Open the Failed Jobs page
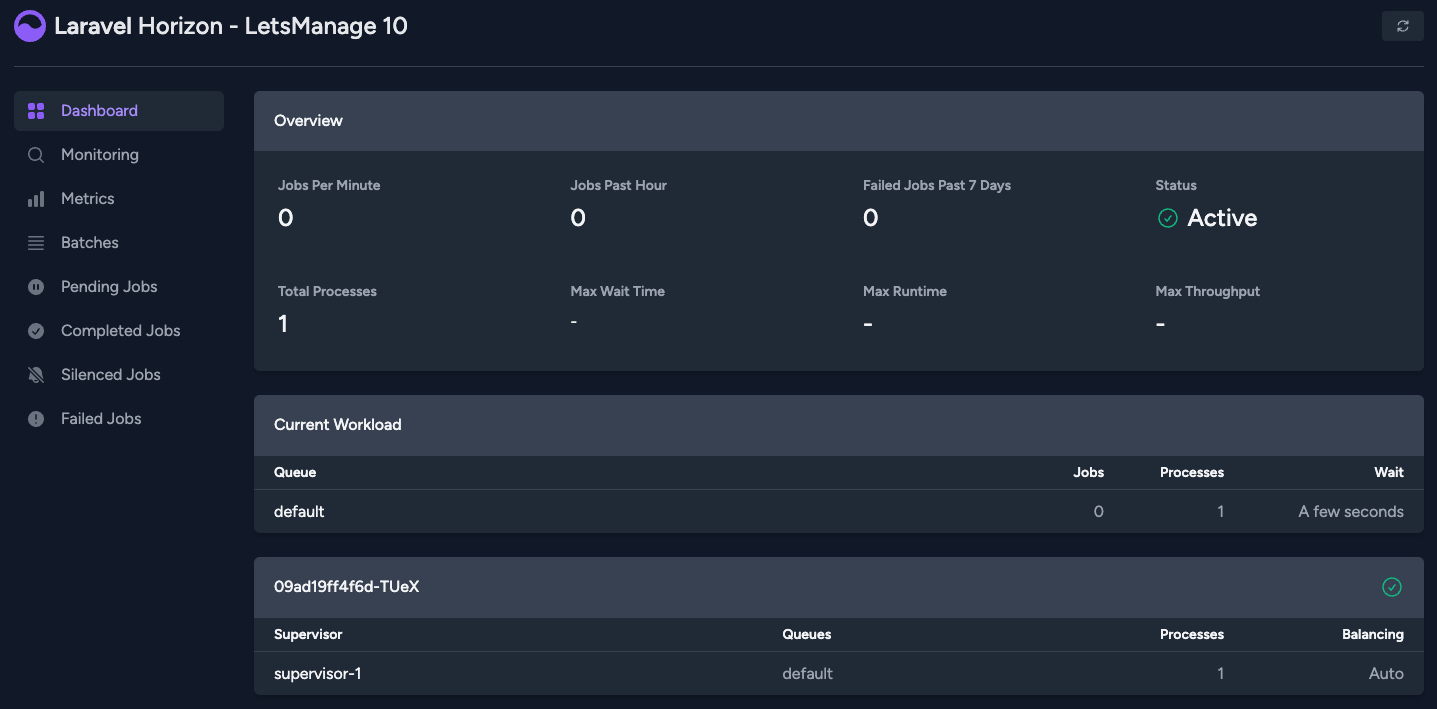The width and height of the screenshot is (1437, 709). click(x=101, y=419)
